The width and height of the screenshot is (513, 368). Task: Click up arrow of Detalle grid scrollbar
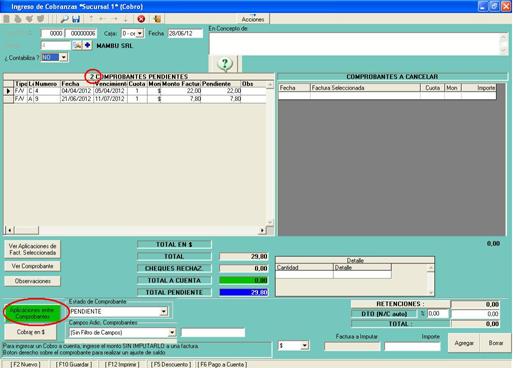click(431, 268)
